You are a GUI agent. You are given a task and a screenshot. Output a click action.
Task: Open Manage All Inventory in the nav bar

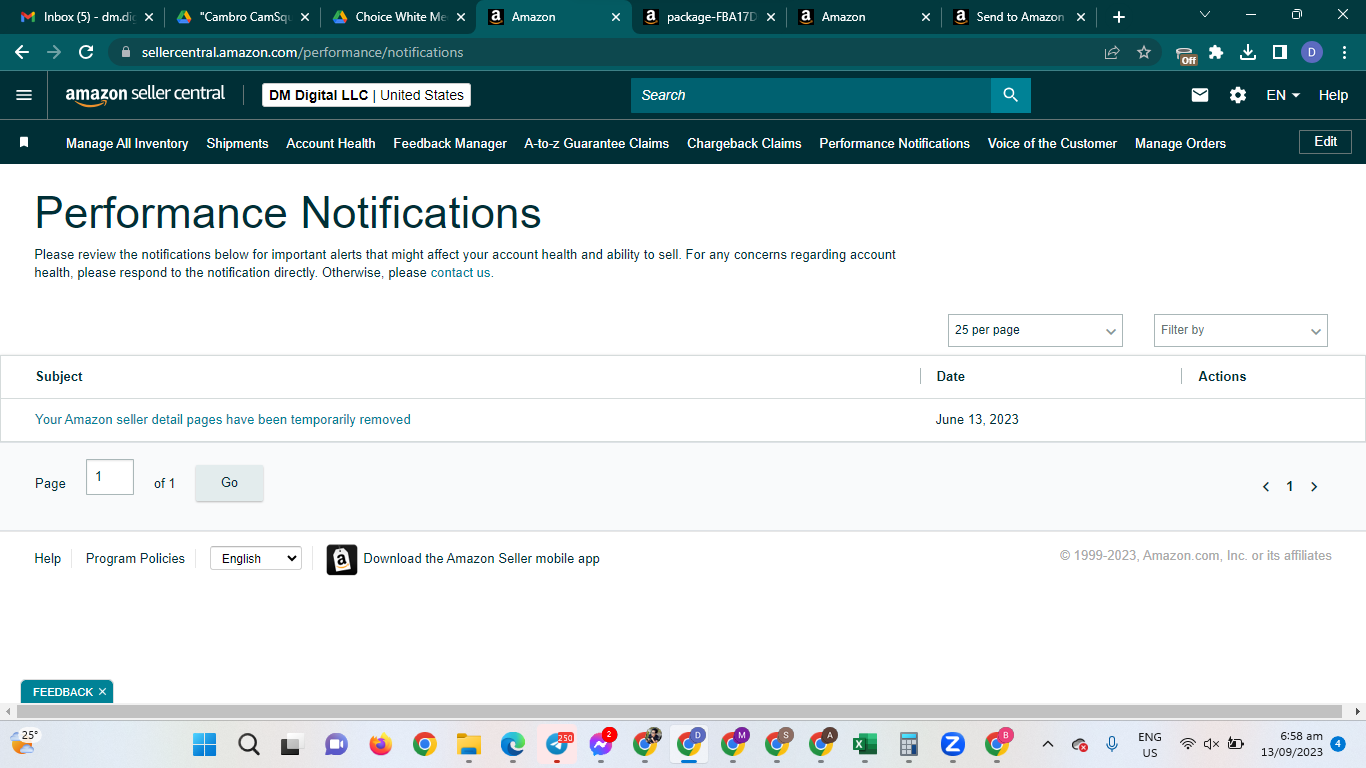(127, 143)
